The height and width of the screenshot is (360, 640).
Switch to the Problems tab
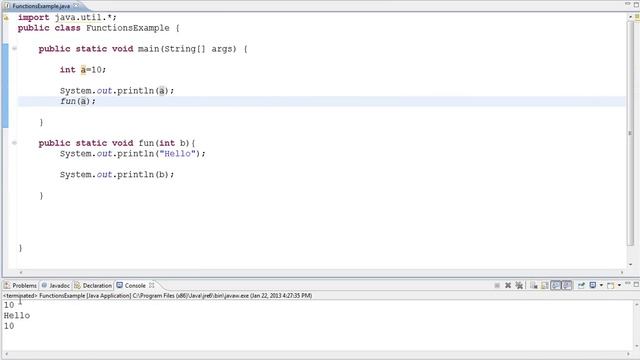(x=20, y=285)
